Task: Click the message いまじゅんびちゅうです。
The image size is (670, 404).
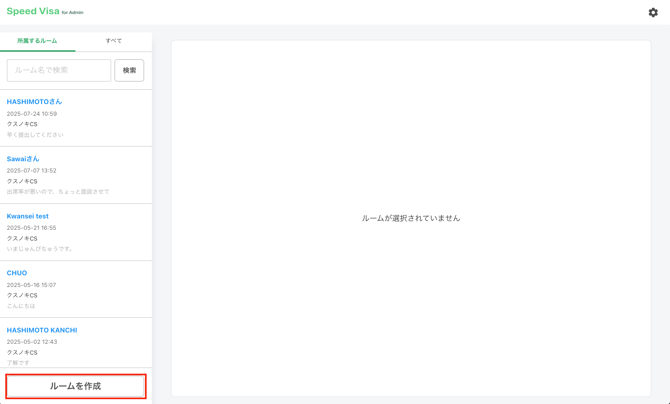Action: coord(40,249)
